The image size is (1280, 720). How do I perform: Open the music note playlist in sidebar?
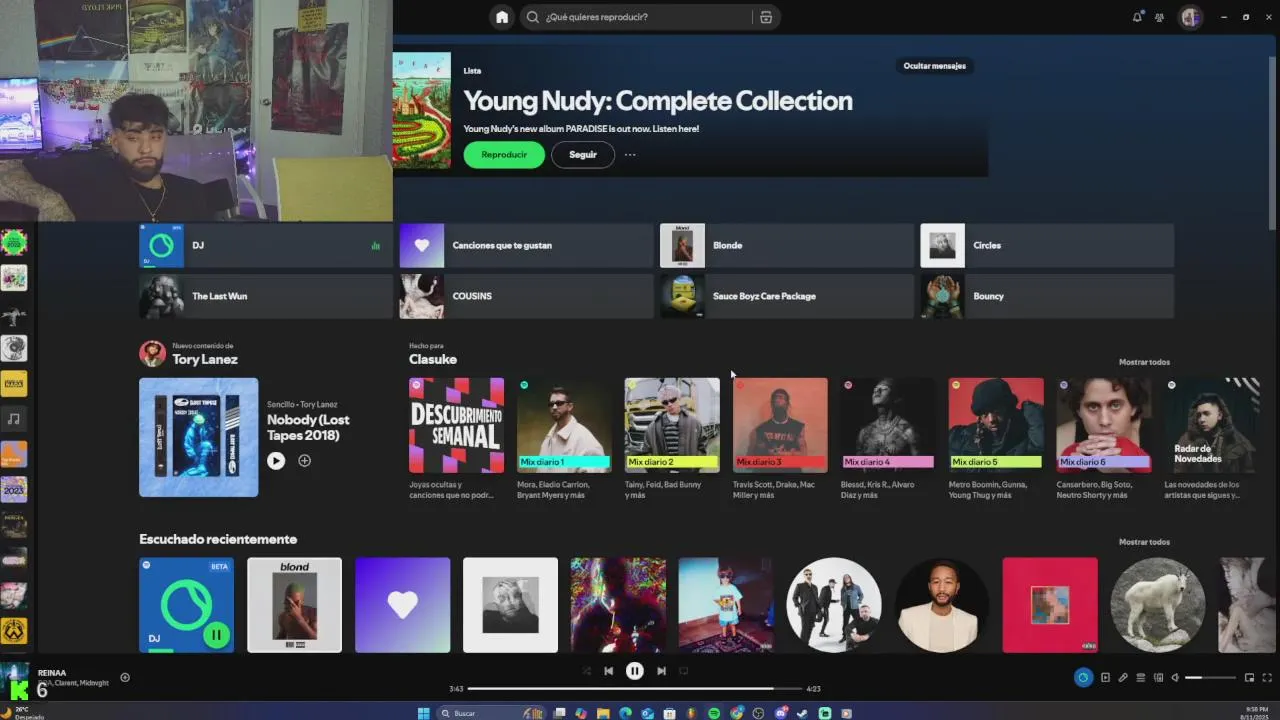[14, 419]
